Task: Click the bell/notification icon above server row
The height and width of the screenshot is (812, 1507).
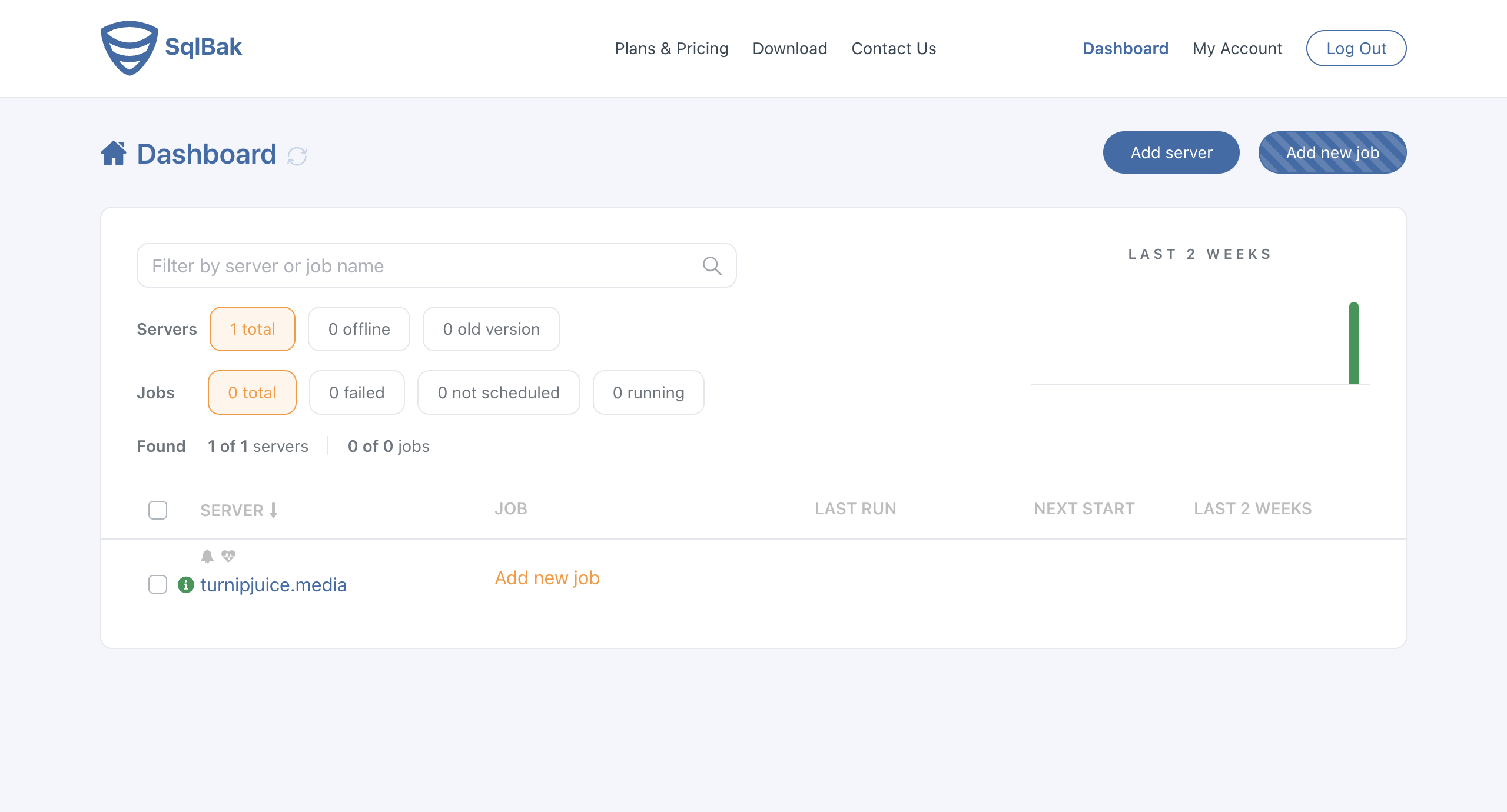Action: coord(207,557)
